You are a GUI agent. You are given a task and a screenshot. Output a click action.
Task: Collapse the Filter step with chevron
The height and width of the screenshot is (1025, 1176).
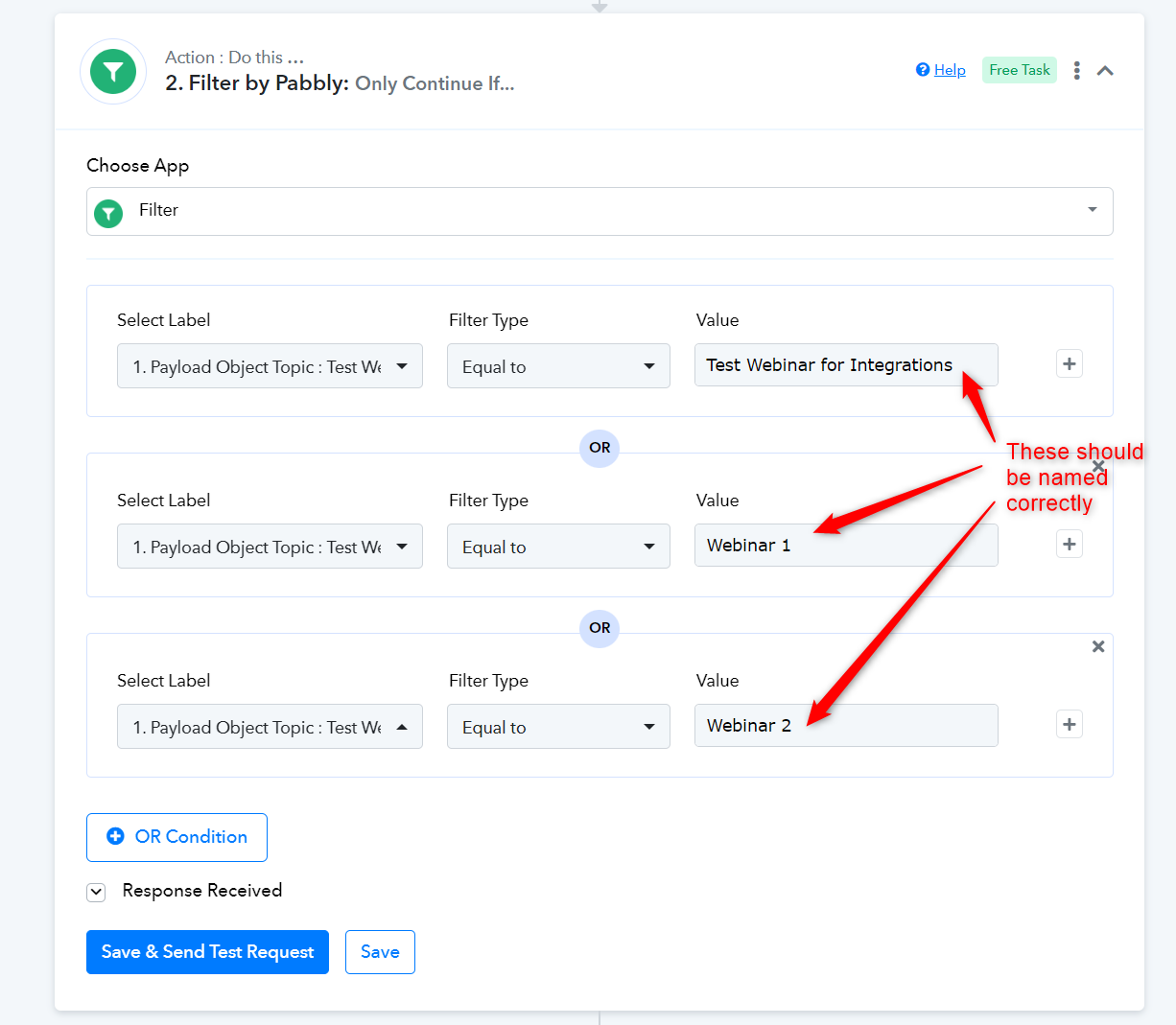pyautogui.click(x=1105, y=71)
